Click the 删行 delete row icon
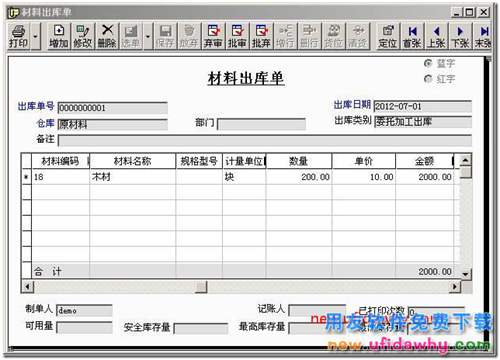The image size is (500, 360). click(309, 36)
